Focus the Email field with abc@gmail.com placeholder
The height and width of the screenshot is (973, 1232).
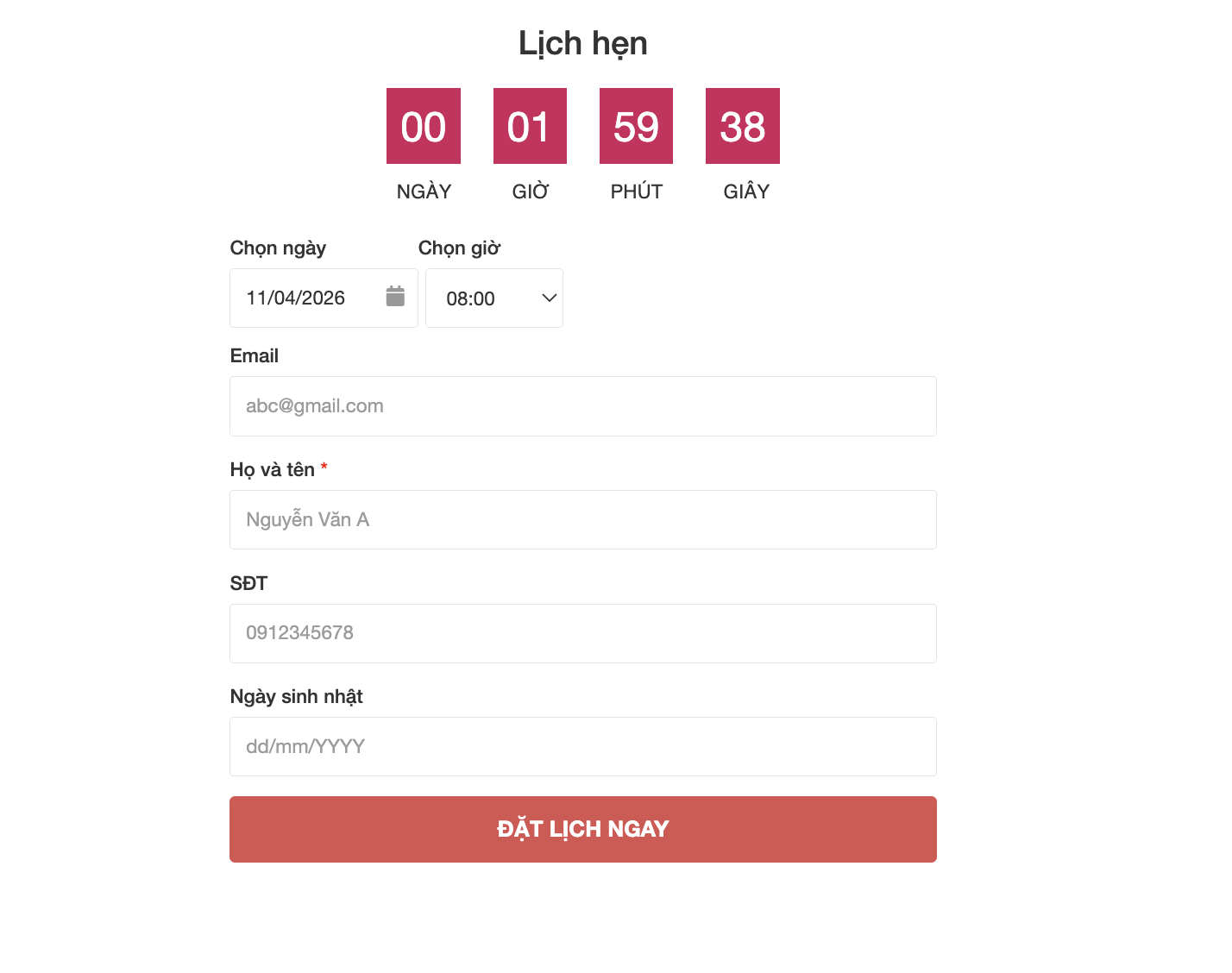coord(582,406)
